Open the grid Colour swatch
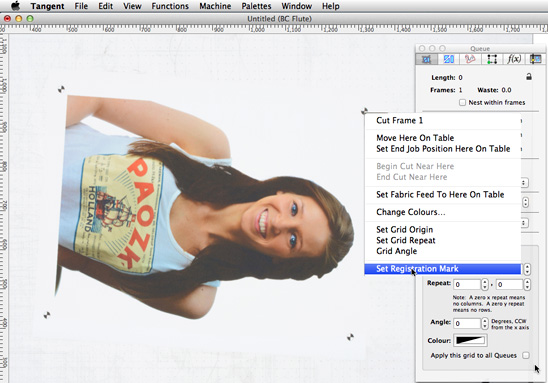The height and width of the screenshot is (383, 548). point(470,340)
